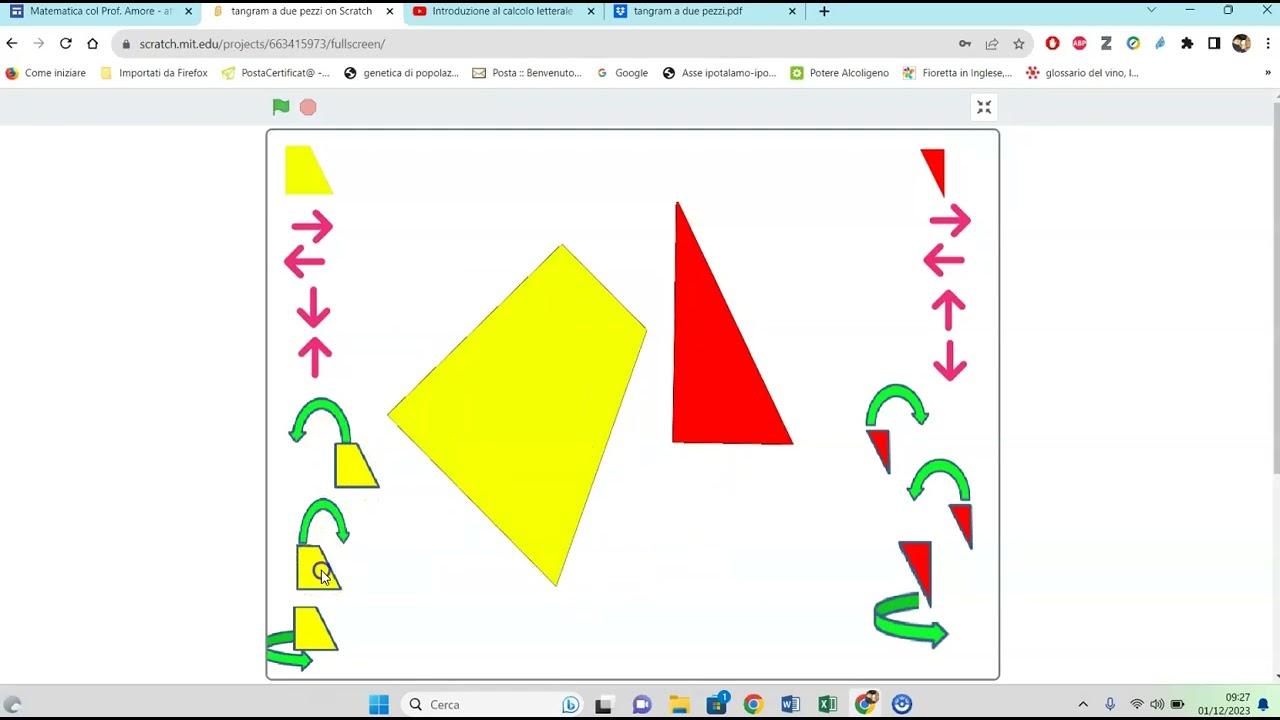Open the PostaCertificat@ bookmark

pyautogui.click(x=276, y=73)
